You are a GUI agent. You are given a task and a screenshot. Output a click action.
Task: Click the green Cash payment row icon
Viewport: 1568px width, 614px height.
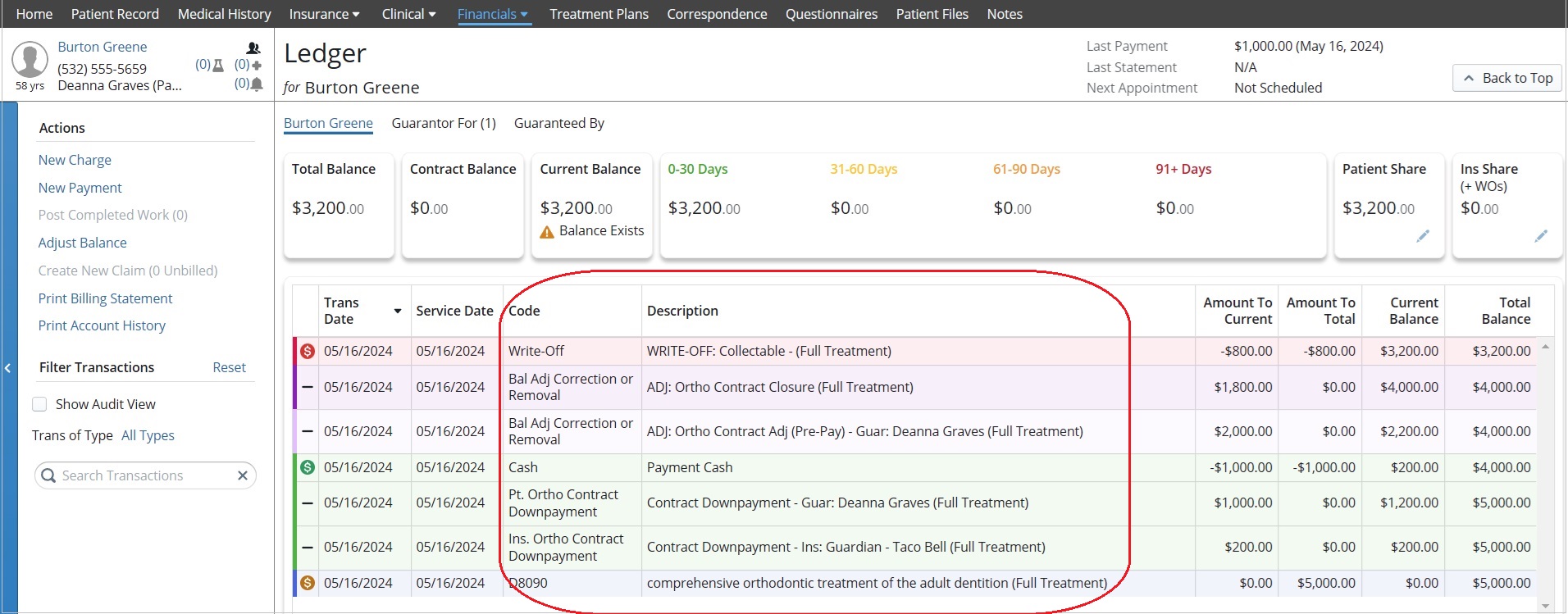pos(308,467)
